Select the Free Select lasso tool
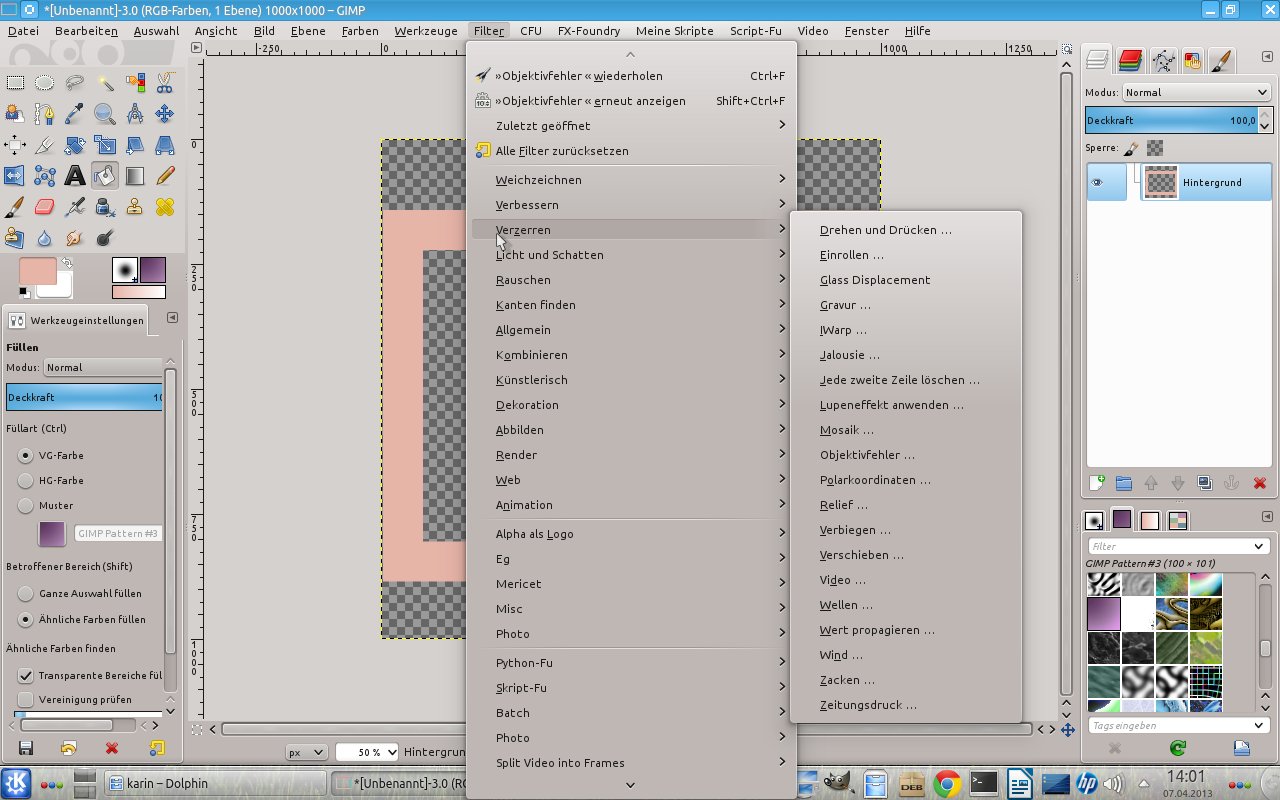Viewport: 1280px width, 800px height. [75, 83]
